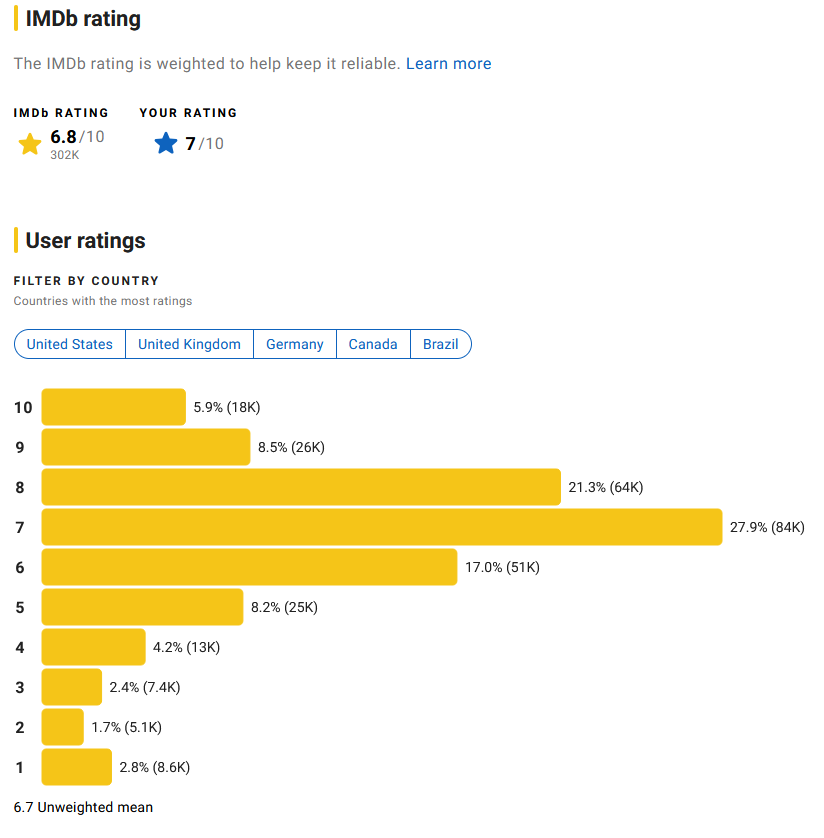Select the 7-star bar at 27.9%
Viewport: 824px width, 838px height.
(382, 527)
